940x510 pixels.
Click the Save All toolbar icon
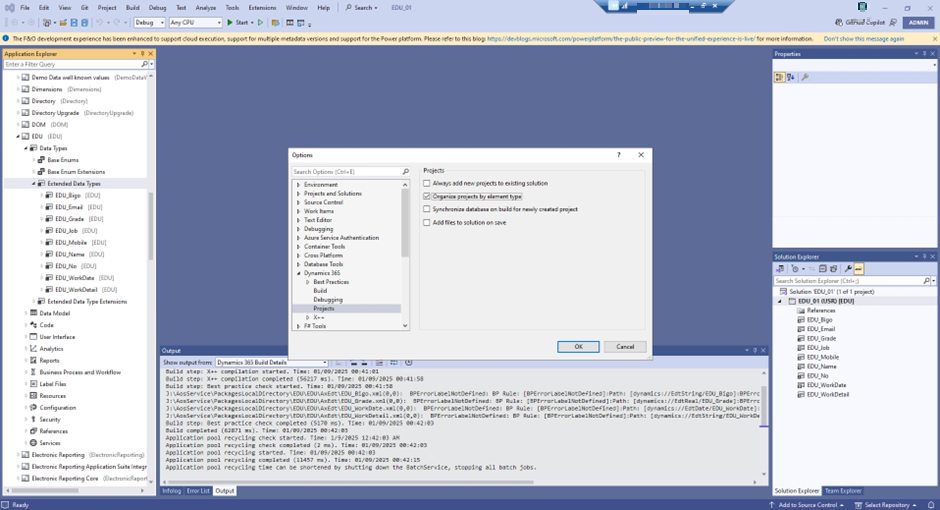(85, 23)
